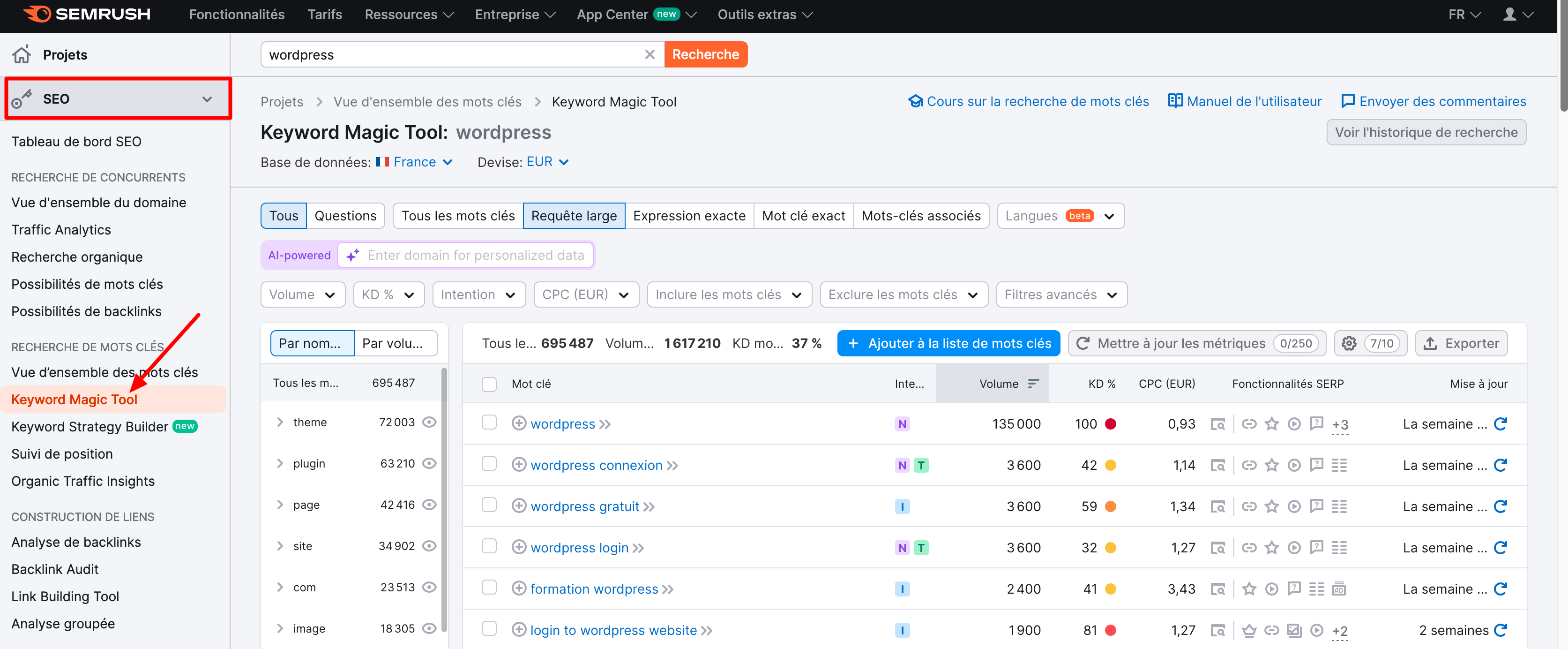Click the Transactional T badge for wordpress login
This screenshot has width=1568, height=649.
(921, 548)
